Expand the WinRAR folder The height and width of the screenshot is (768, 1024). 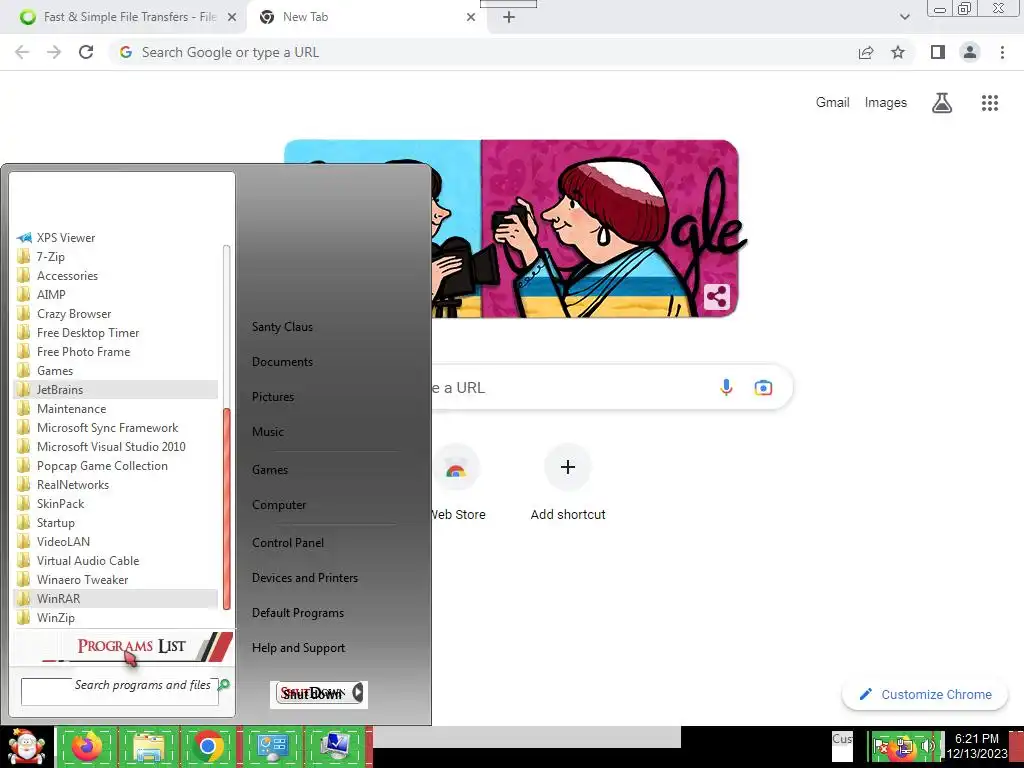click(x=116, y=598)
